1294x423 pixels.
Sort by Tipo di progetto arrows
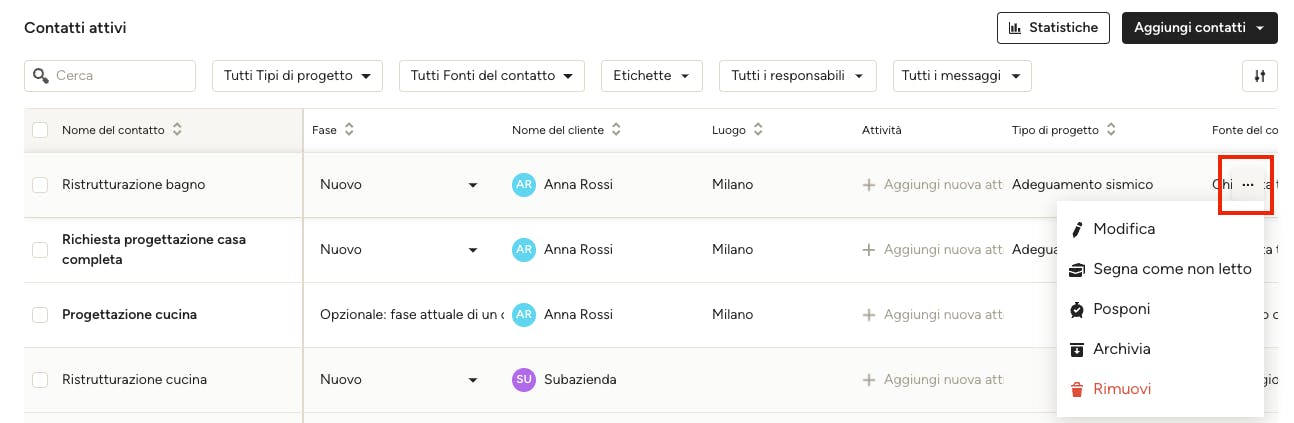[1111, 130]
